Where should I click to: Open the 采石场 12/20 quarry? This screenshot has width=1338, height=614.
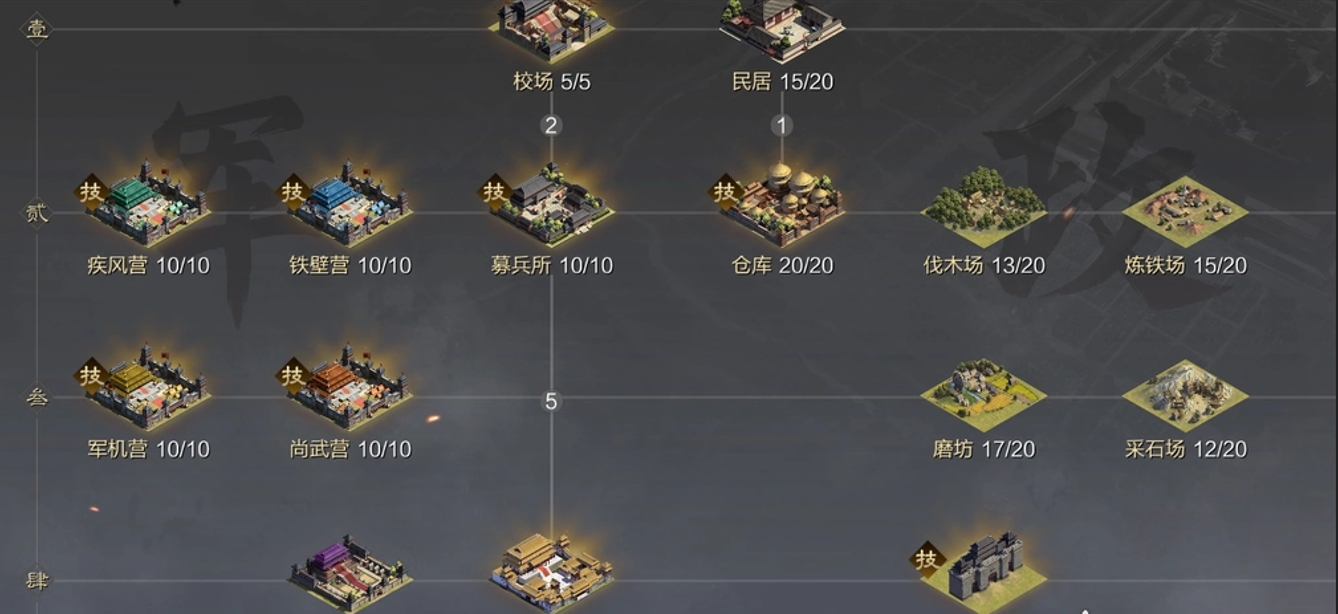(1185, 394)
